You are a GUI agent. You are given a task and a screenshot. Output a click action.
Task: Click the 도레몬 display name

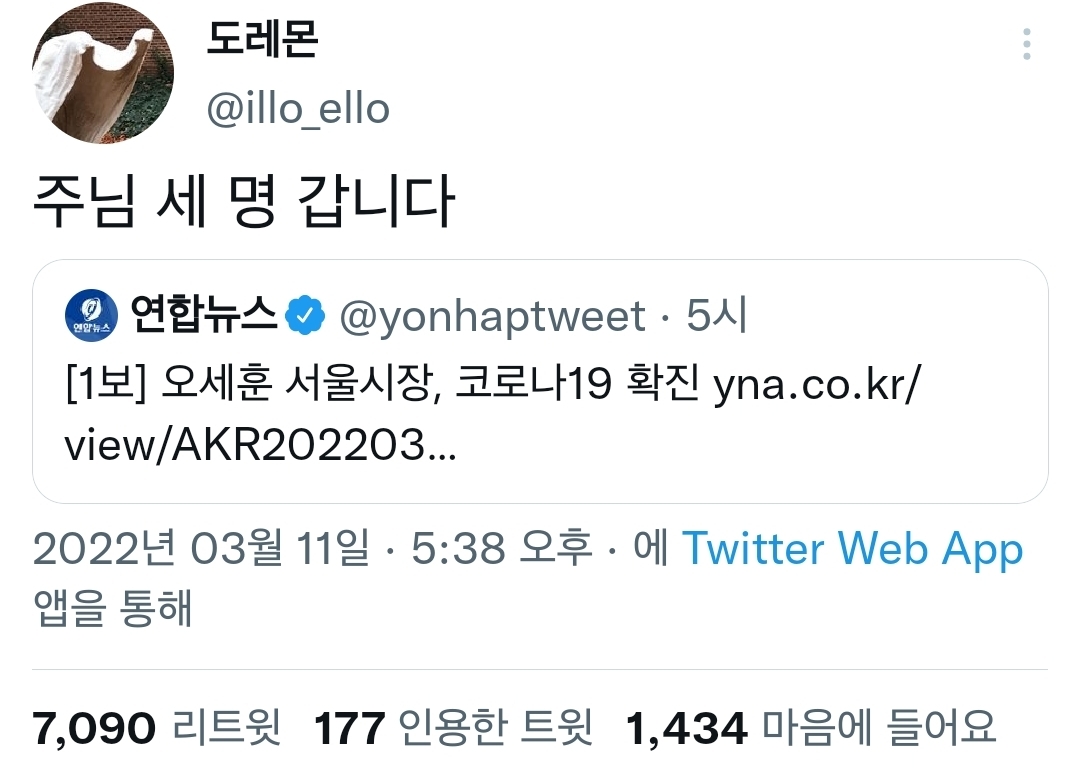click(x=262, y=39)
